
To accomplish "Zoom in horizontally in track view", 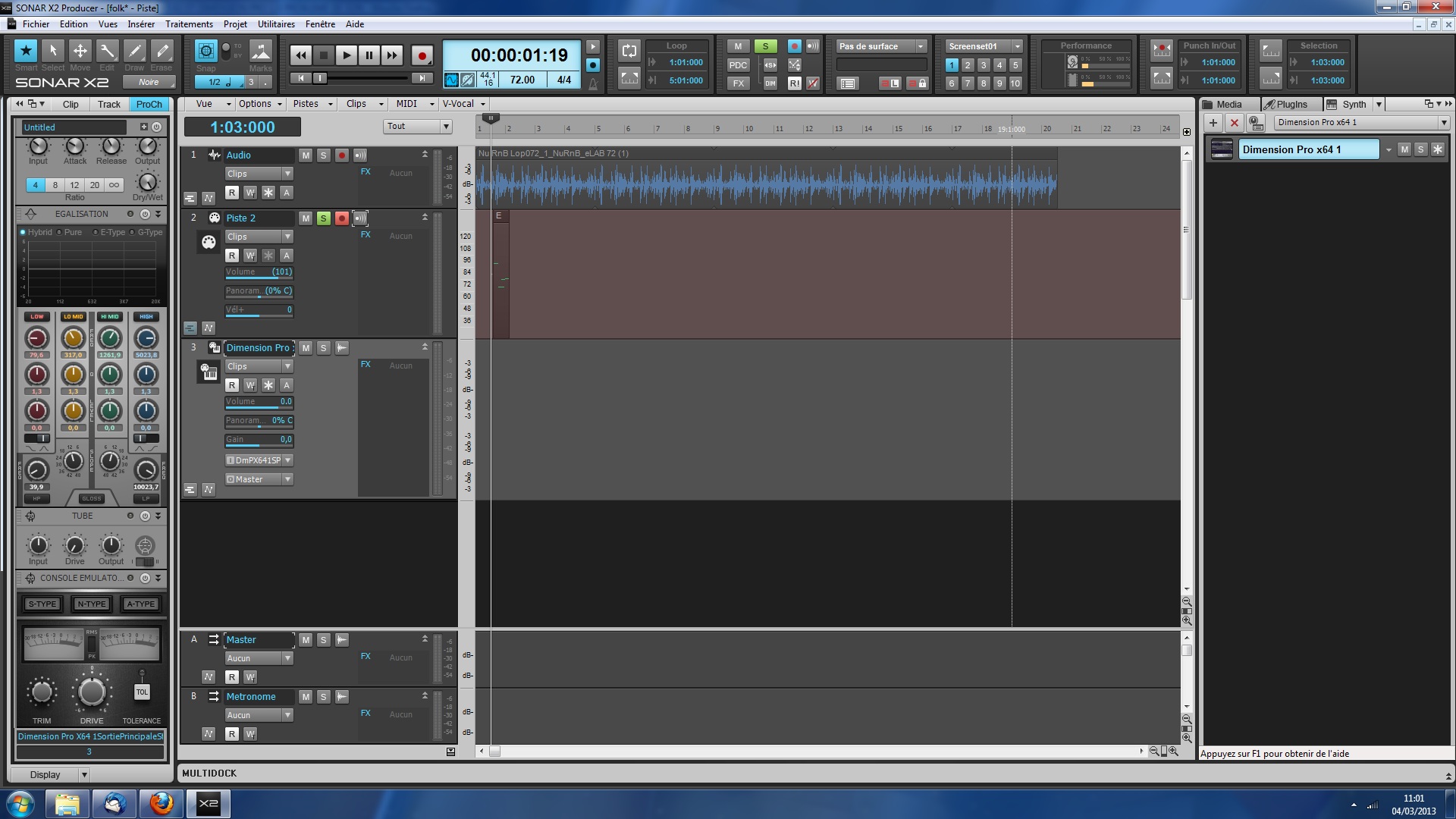I will point(1173,751).
